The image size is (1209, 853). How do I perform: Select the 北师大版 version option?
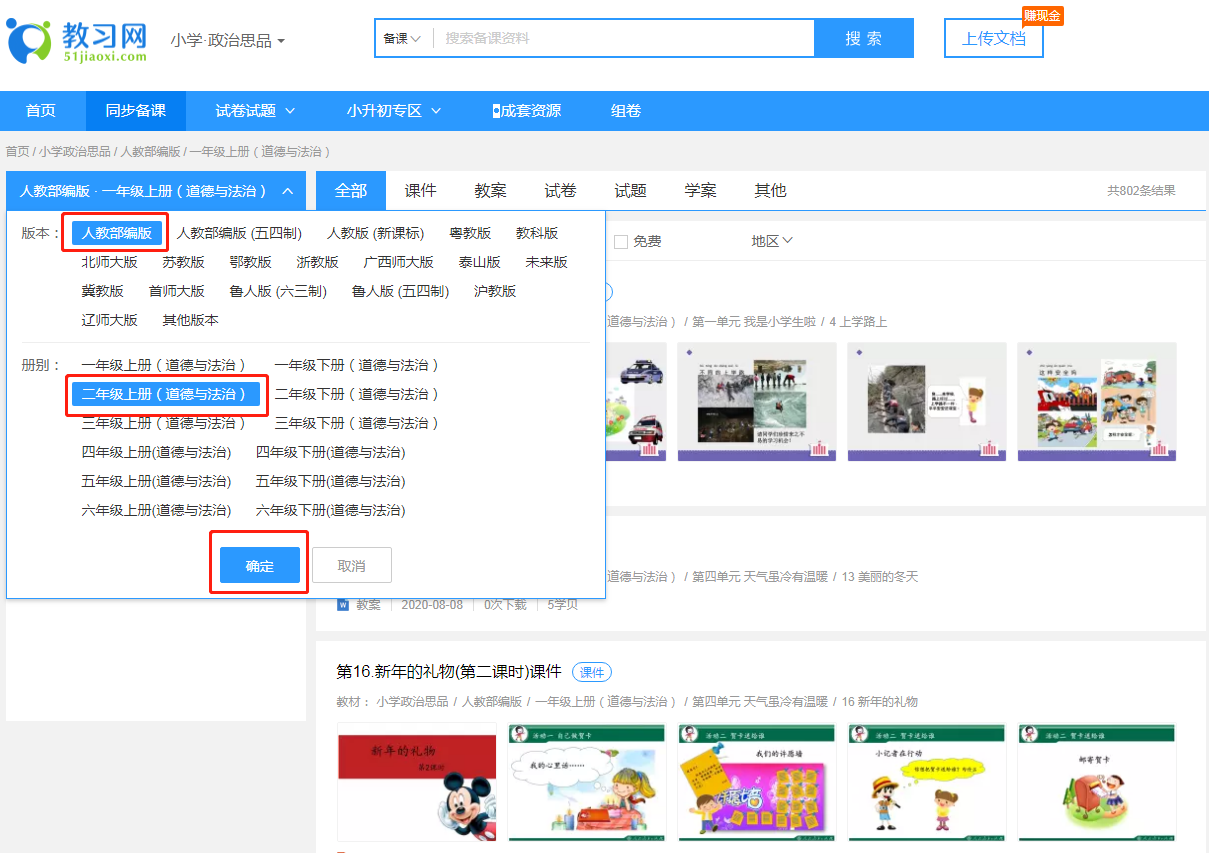(x=110, y=262)
